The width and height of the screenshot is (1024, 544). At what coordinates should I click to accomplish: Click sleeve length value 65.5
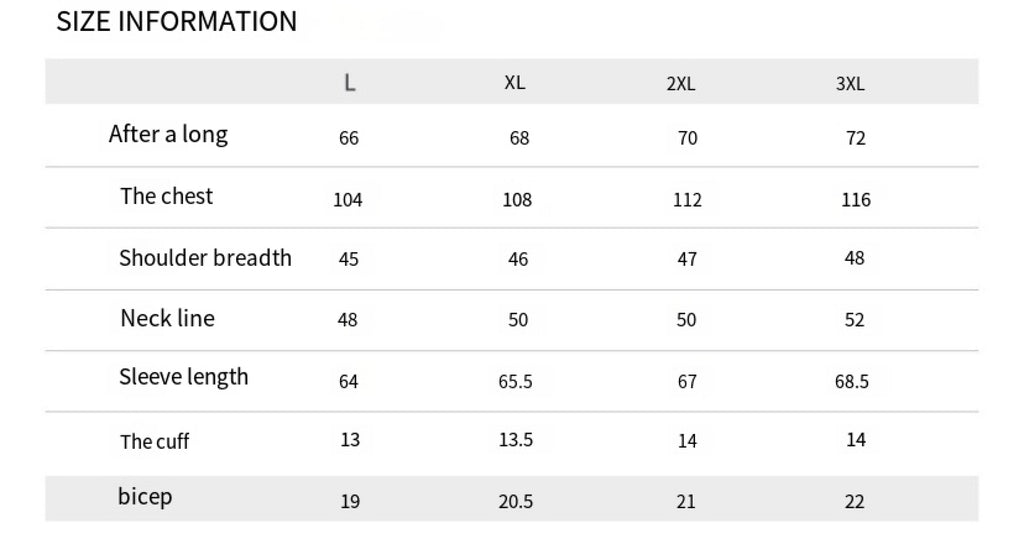[515, 382]
